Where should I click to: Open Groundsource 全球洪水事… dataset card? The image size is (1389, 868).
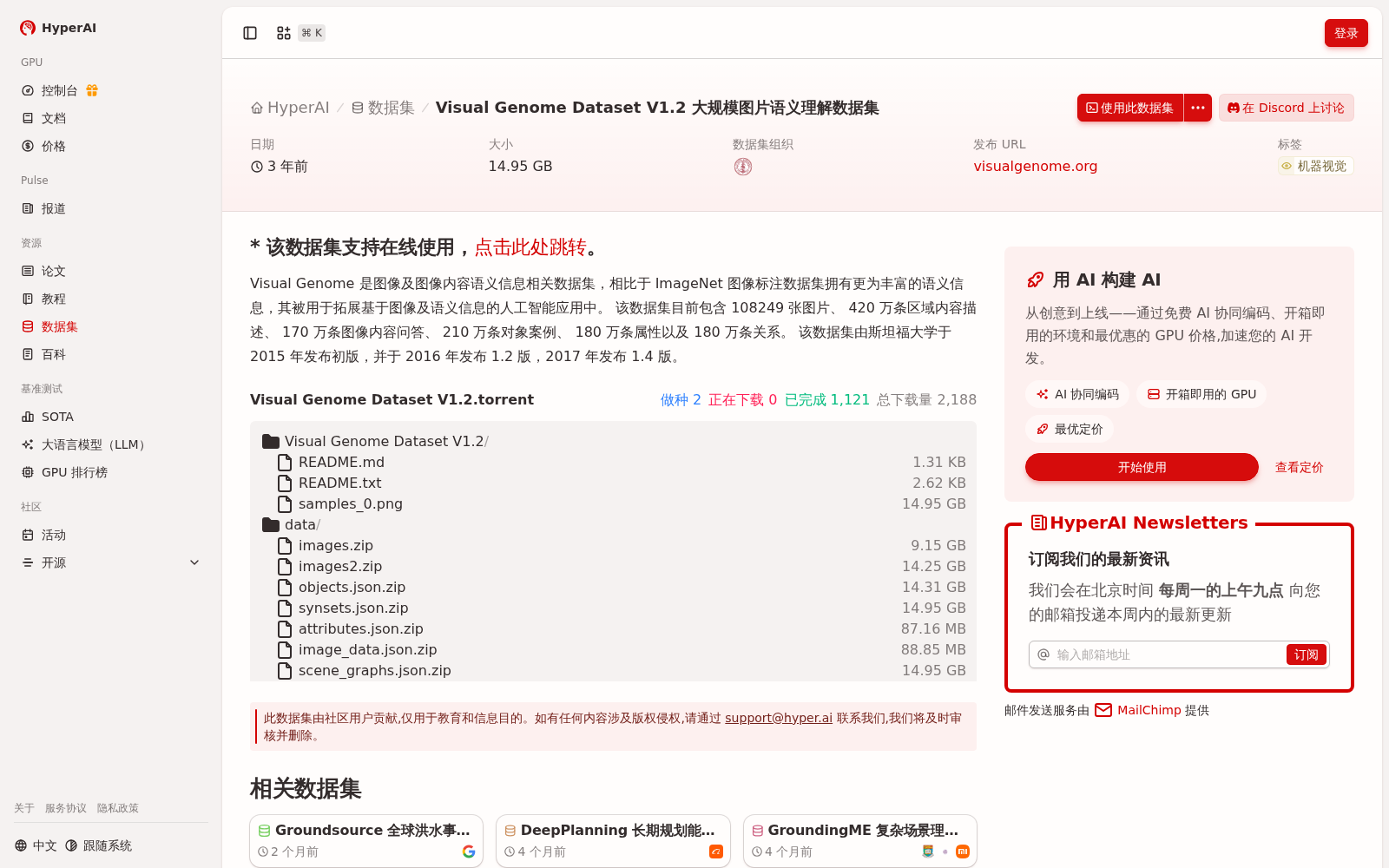(x=366, y=840)
